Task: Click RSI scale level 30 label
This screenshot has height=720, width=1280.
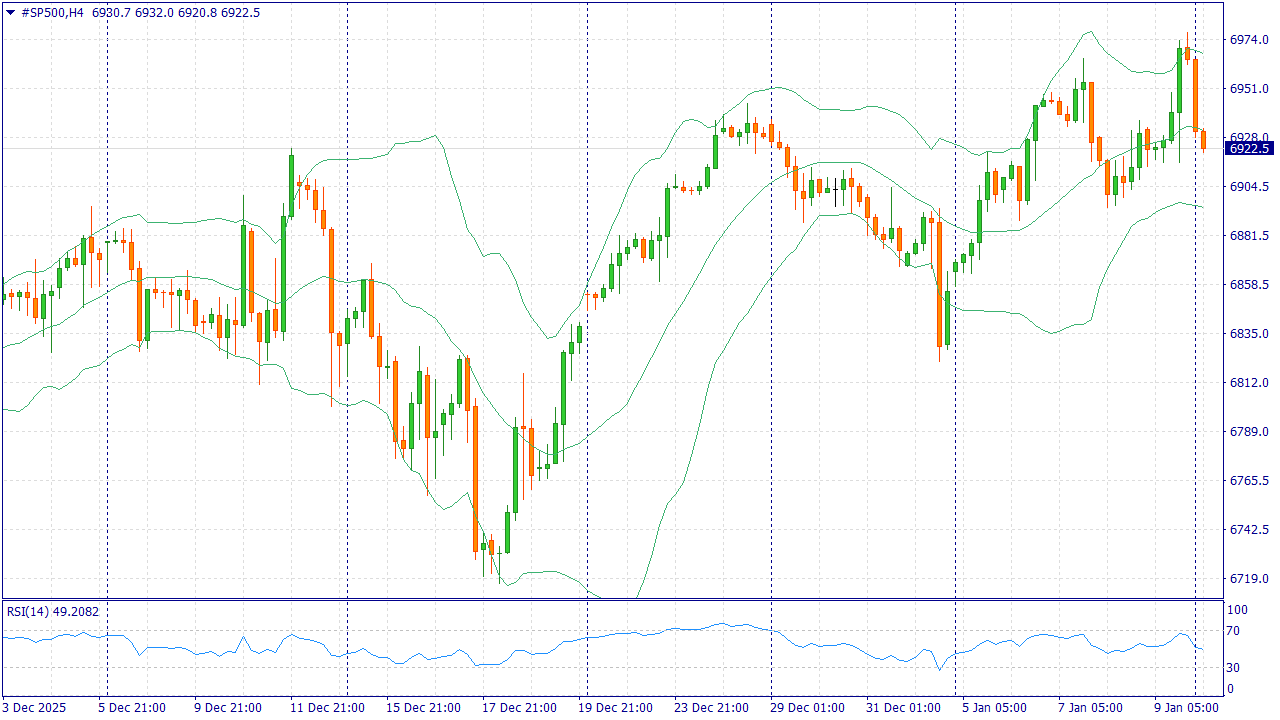Action: 1234,668
